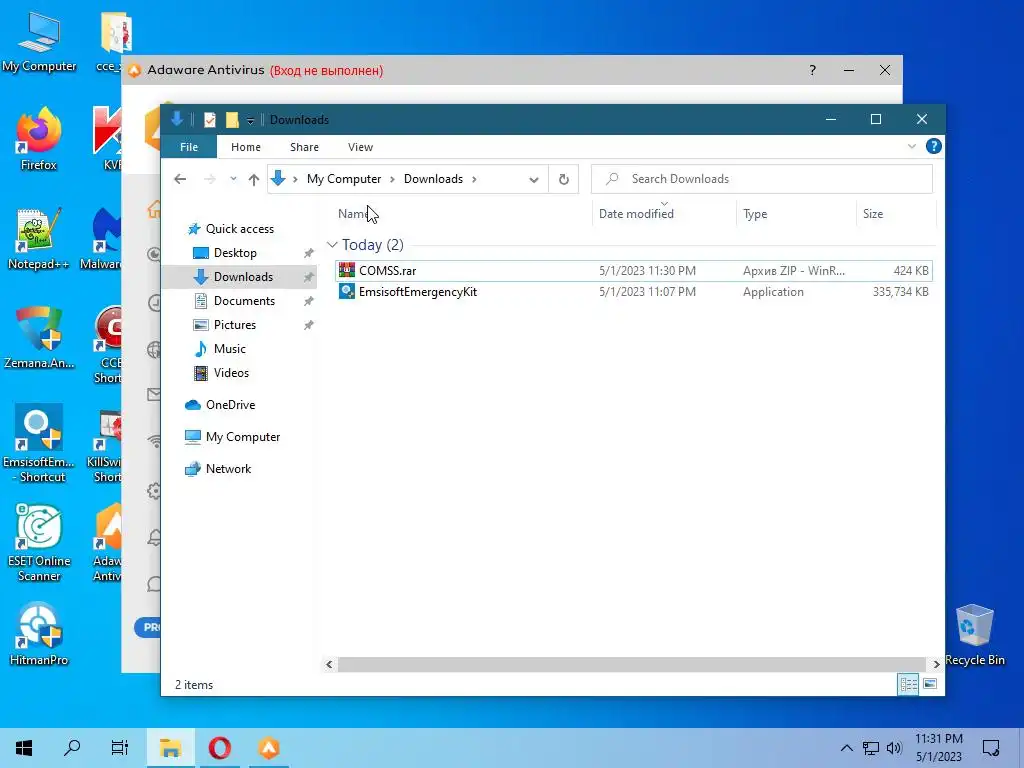Open Desktop in the navigation pane

point(235,253)
